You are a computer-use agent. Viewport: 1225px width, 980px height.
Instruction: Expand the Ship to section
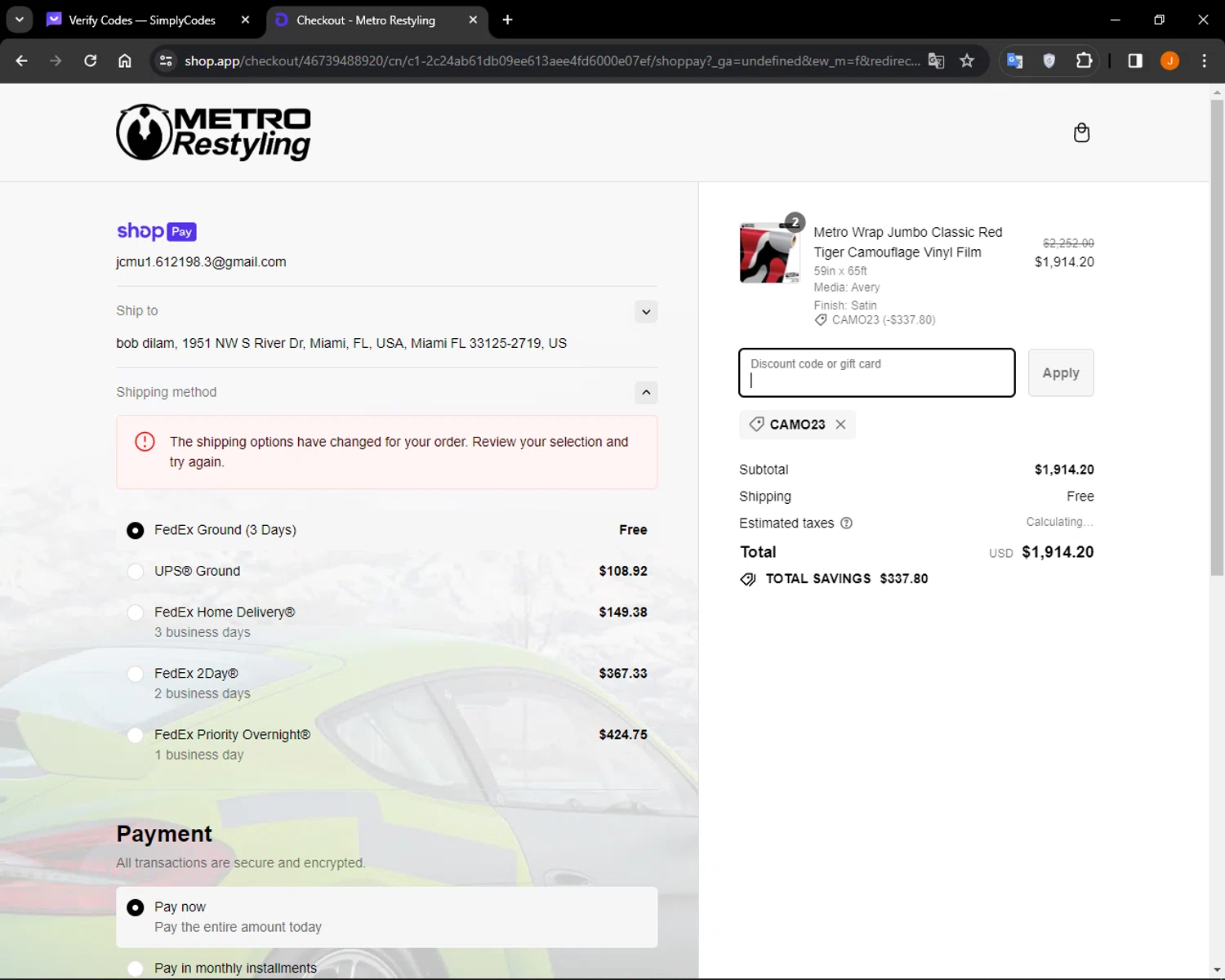pyautogui.click(x=646, y=311)
